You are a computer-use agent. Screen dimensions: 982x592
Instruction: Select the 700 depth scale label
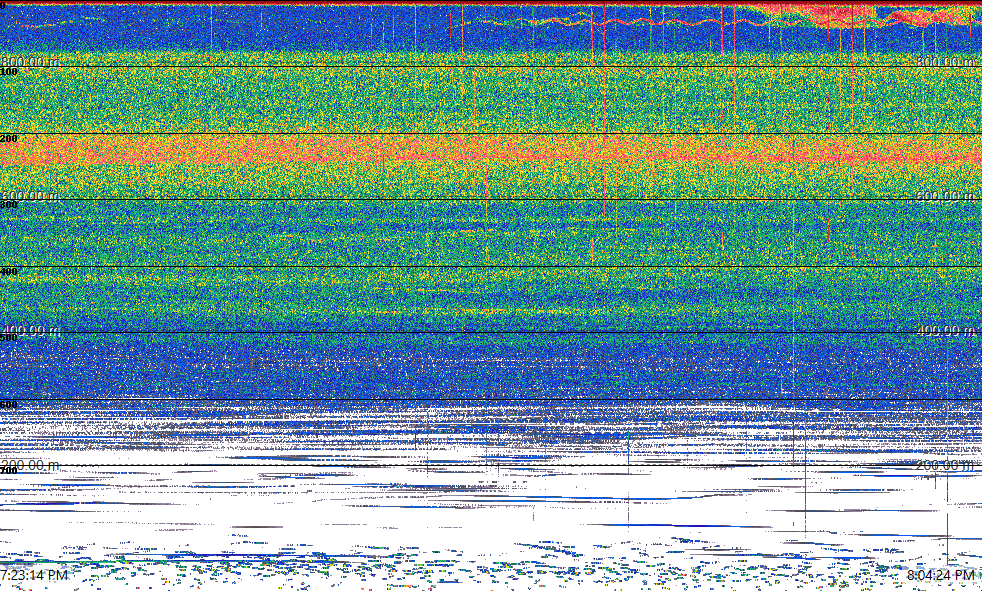pyautogui.click(x=9, y=470)
